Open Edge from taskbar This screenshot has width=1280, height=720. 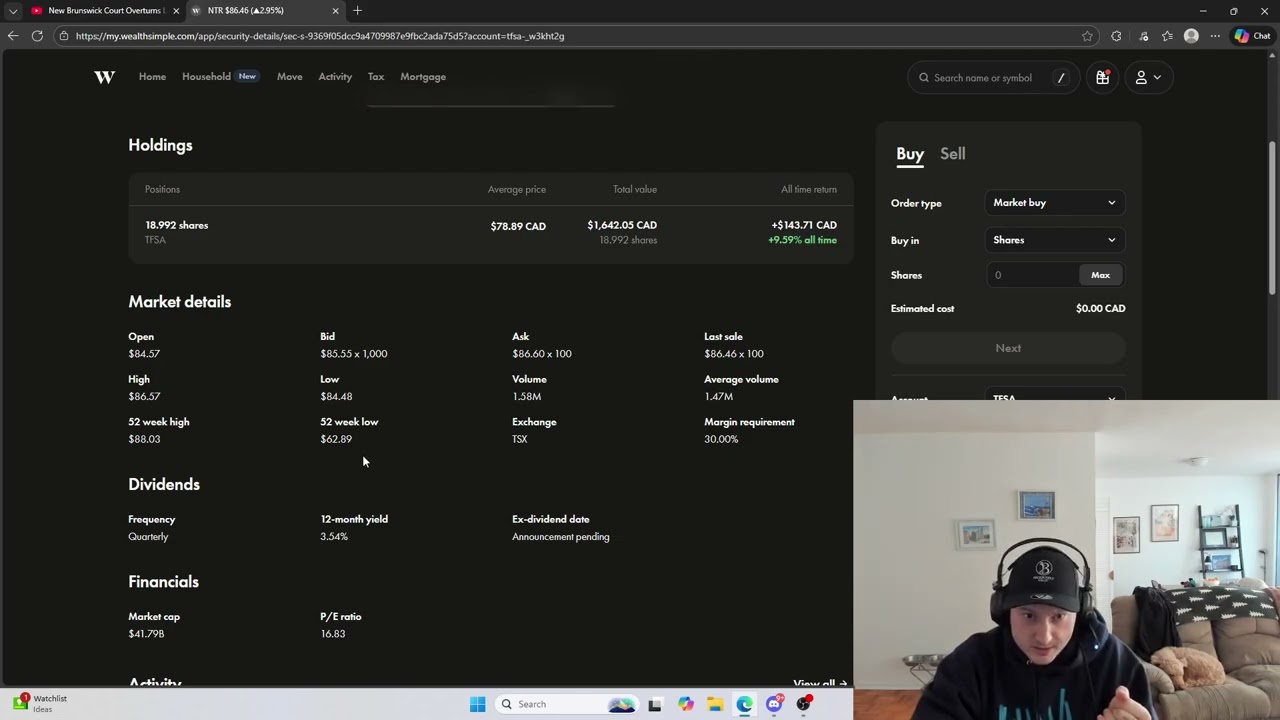tap(744, 704)
